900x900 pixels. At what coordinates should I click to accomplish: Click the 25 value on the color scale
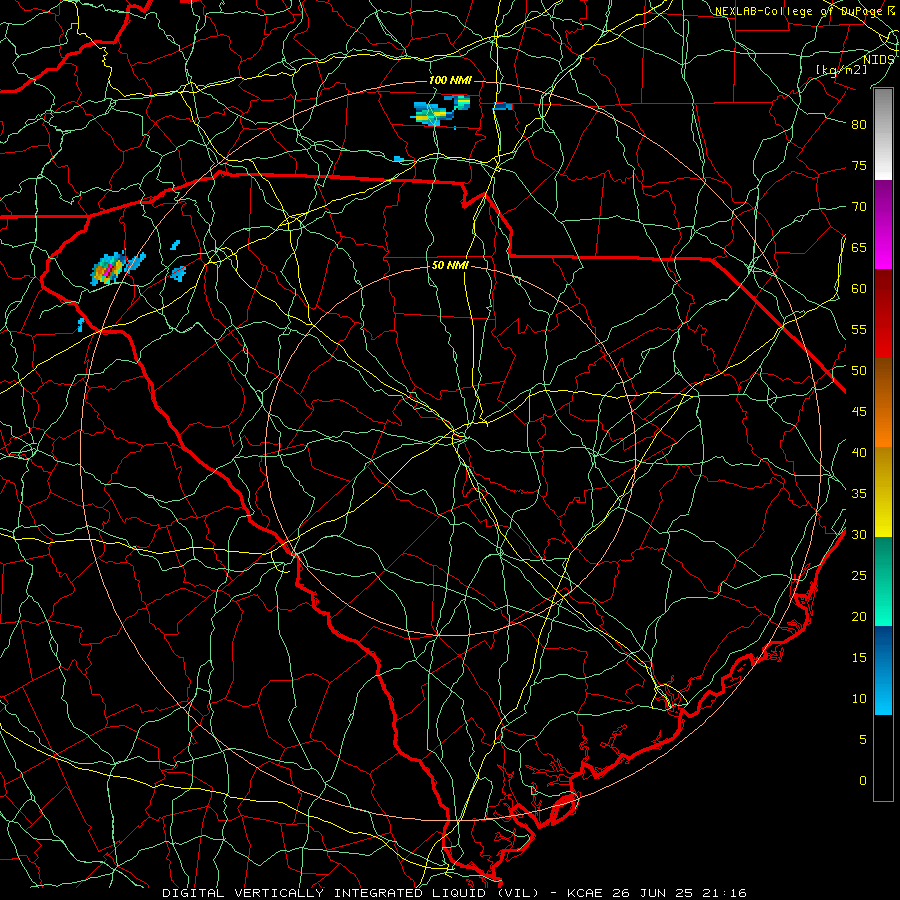pyautogui.click(x=859, y=576)
